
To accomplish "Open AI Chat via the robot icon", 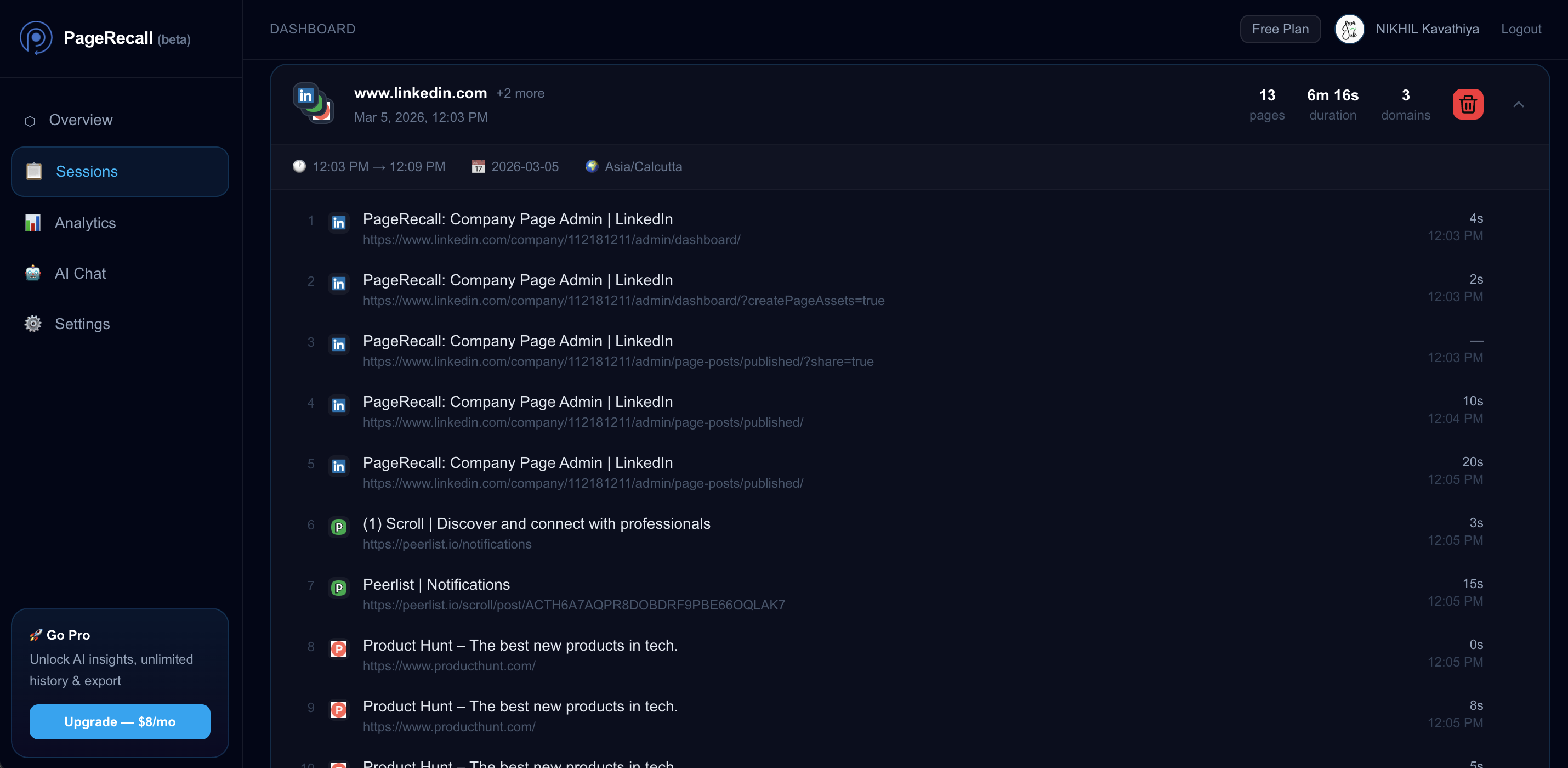I will pyautogui.click(x=32, y=273).
